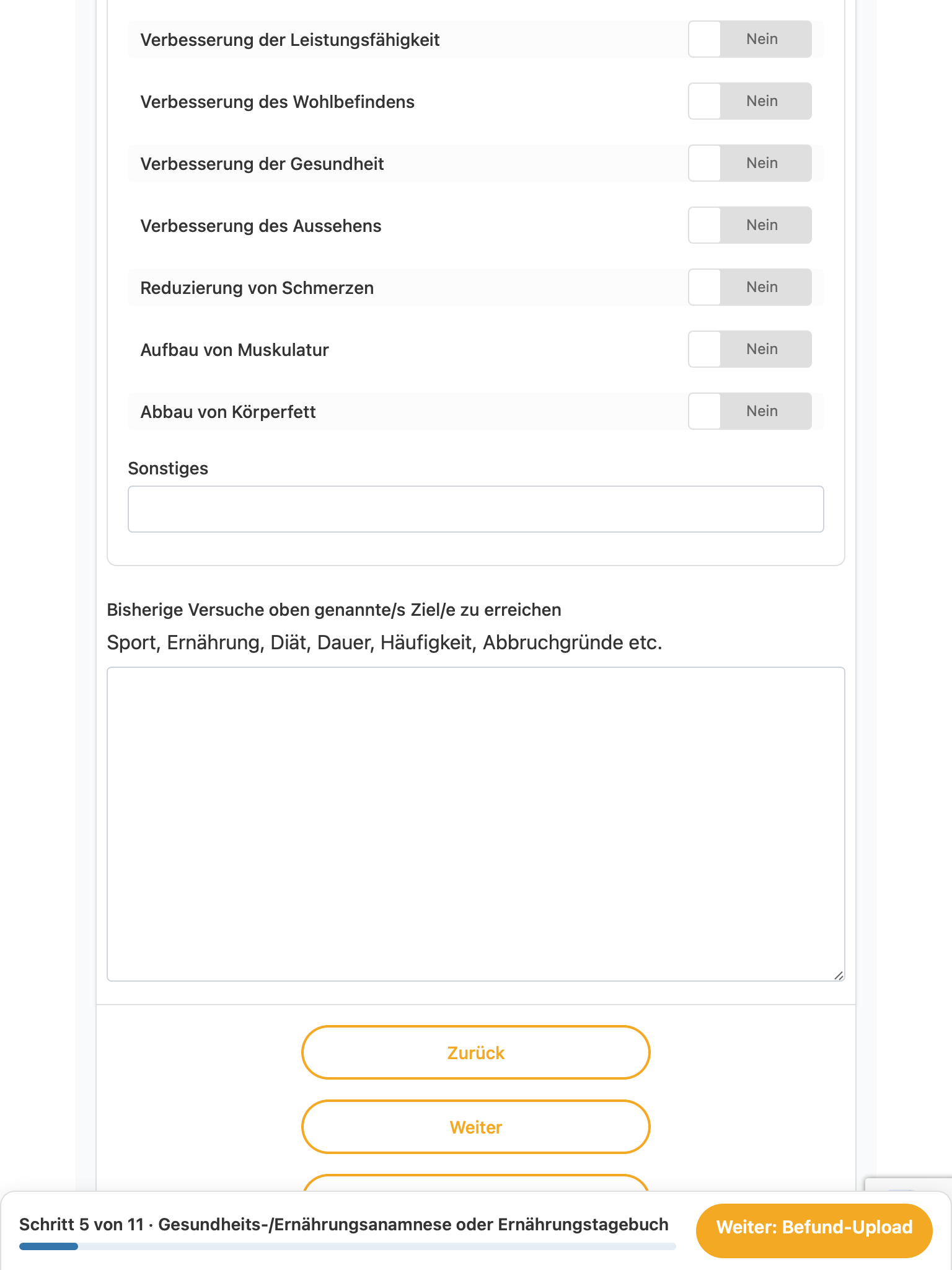Click the Schritt 5 von 11 status text
The width and height of the screenshot is (952, 1270).
(81, 1225)
